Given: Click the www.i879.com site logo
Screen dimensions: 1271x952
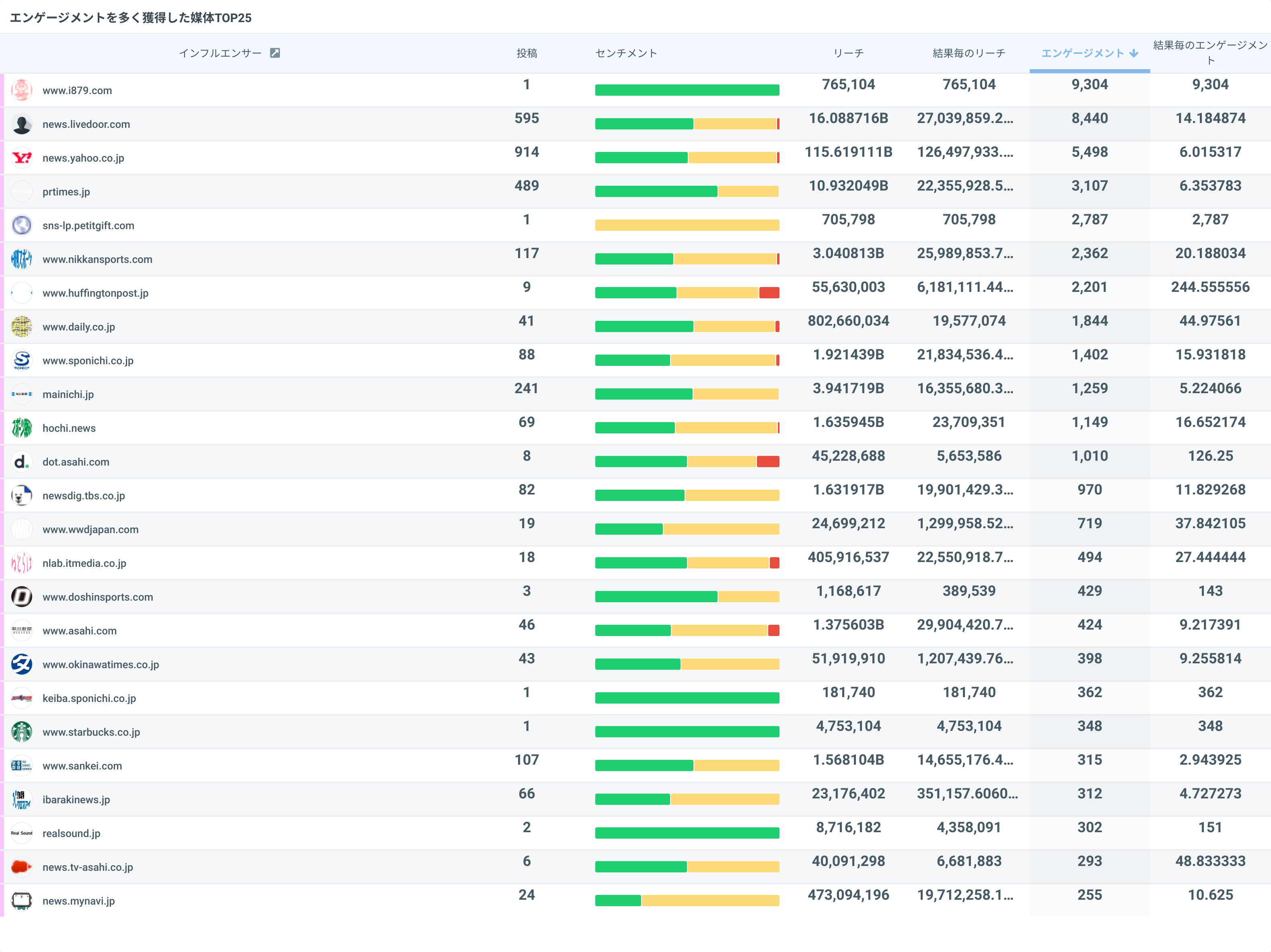Looking at the screenshot, I should point(22,90).
